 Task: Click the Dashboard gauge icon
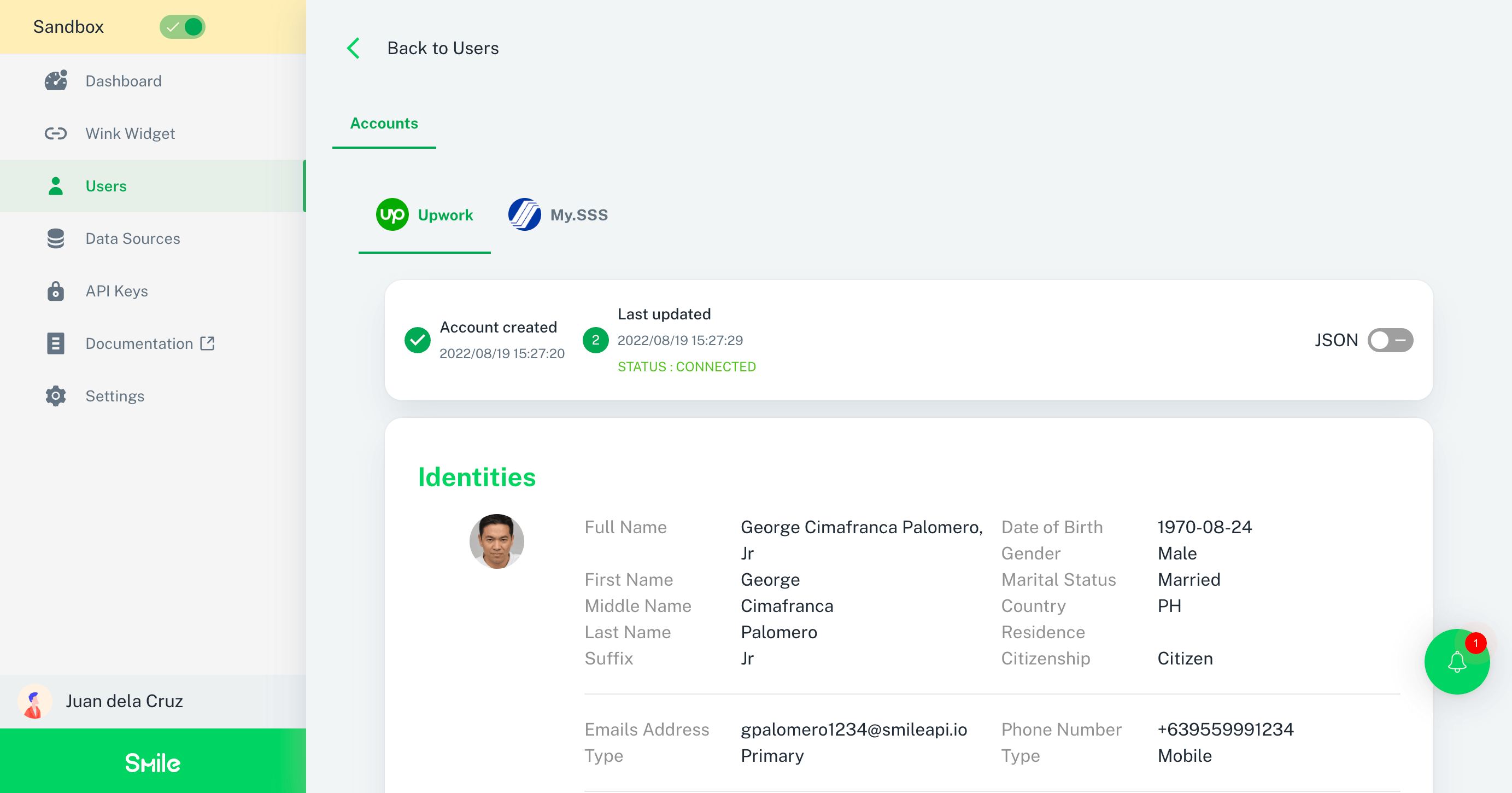click(56, 81)
